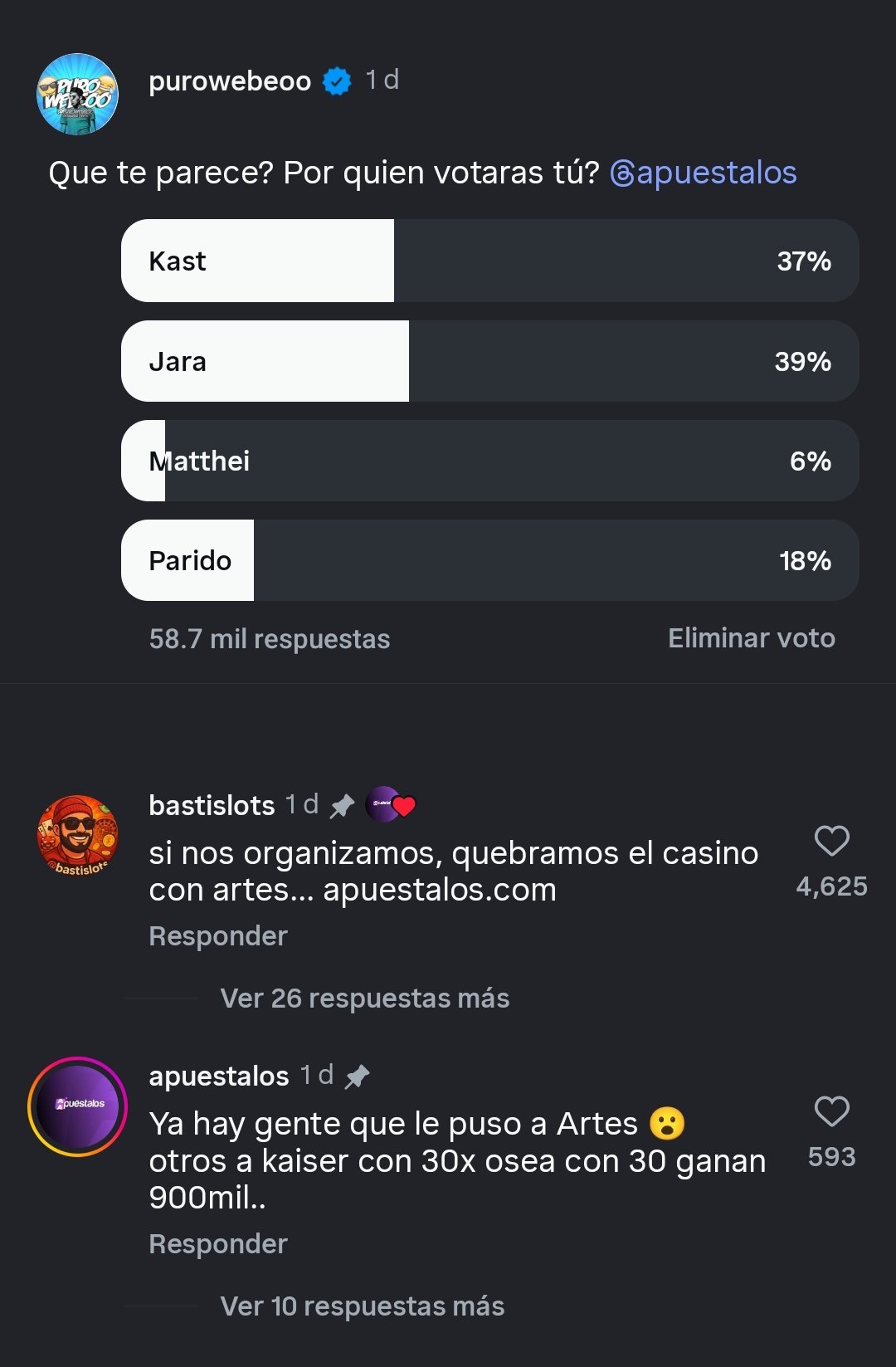Open the purowebeoo profile picture
Viewport: 896px width, 1367px height.
[77, 94]
